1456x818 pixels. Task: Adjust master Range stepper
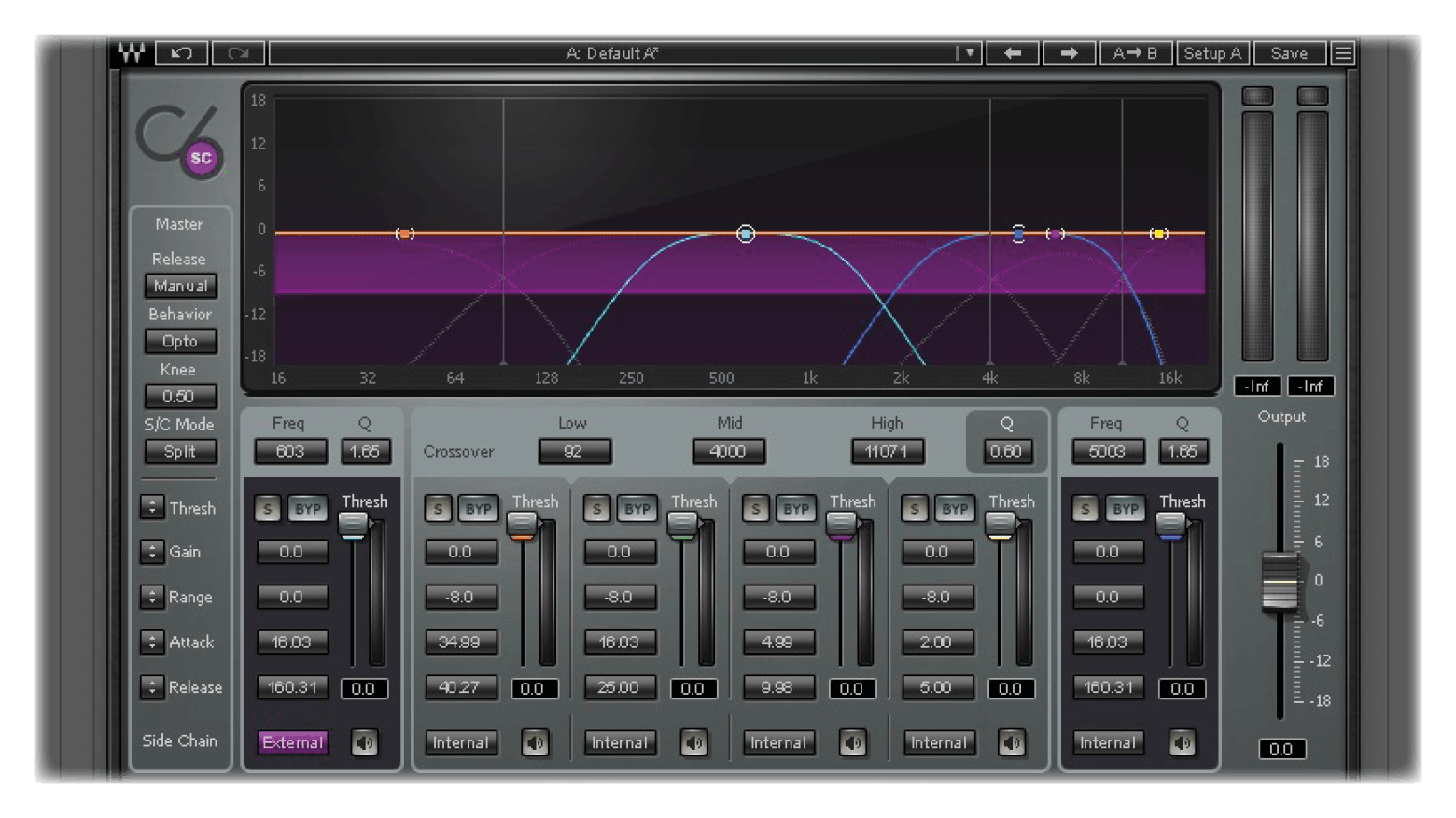151,597
